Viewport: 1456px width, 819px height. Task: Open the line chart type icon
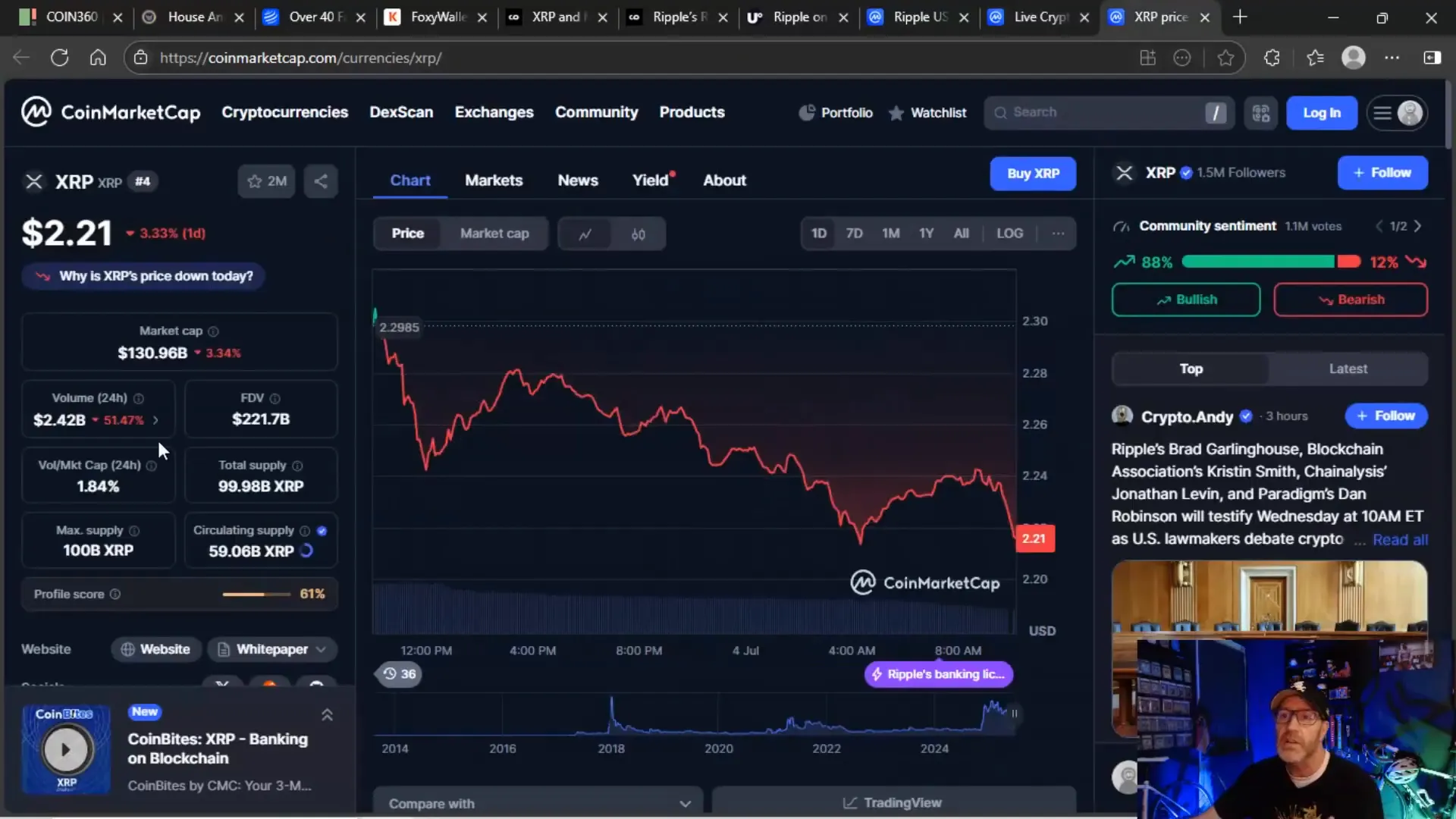click(x=585, y=234)
